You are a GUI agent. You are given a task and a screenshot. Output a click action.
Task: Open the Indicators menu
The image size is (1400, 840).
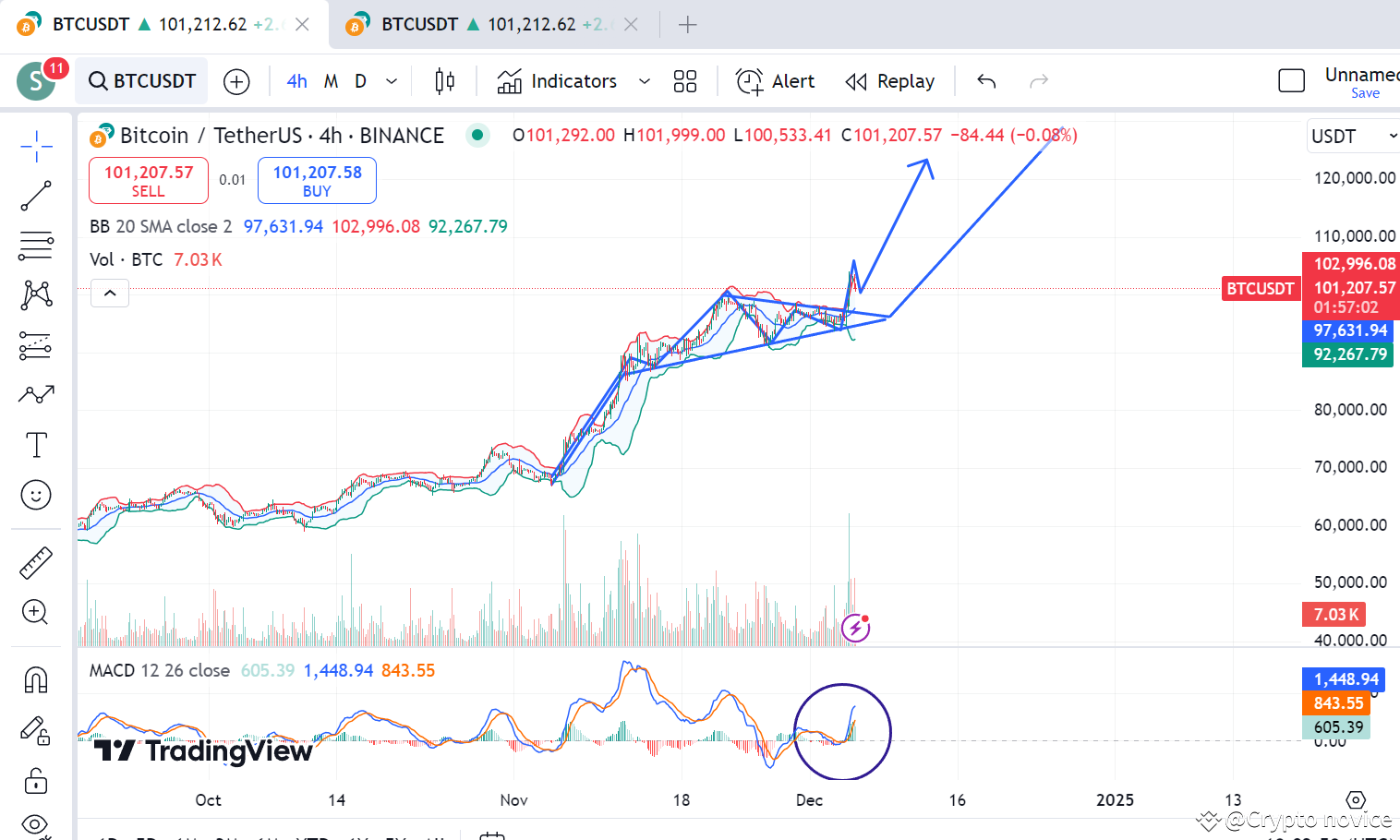pos(558,81)
